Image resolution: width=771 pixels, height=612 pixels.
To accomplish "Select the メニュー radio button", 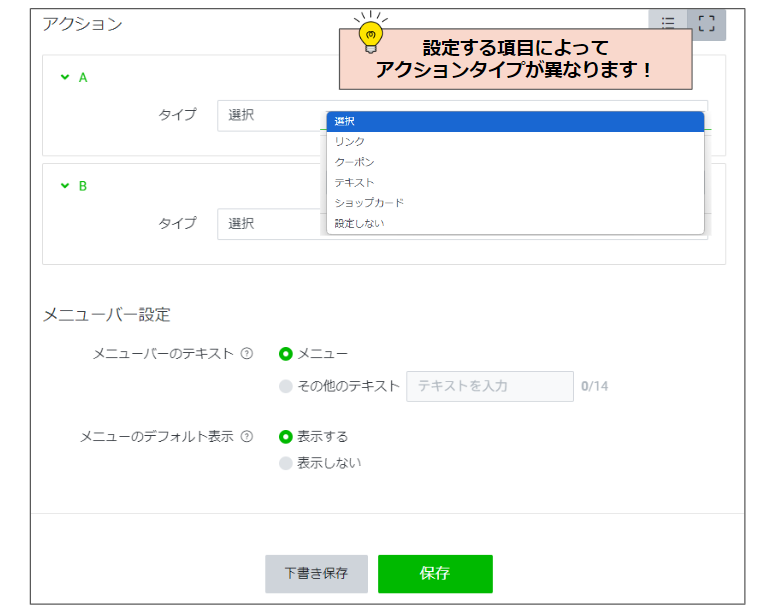I will (286, 353).
